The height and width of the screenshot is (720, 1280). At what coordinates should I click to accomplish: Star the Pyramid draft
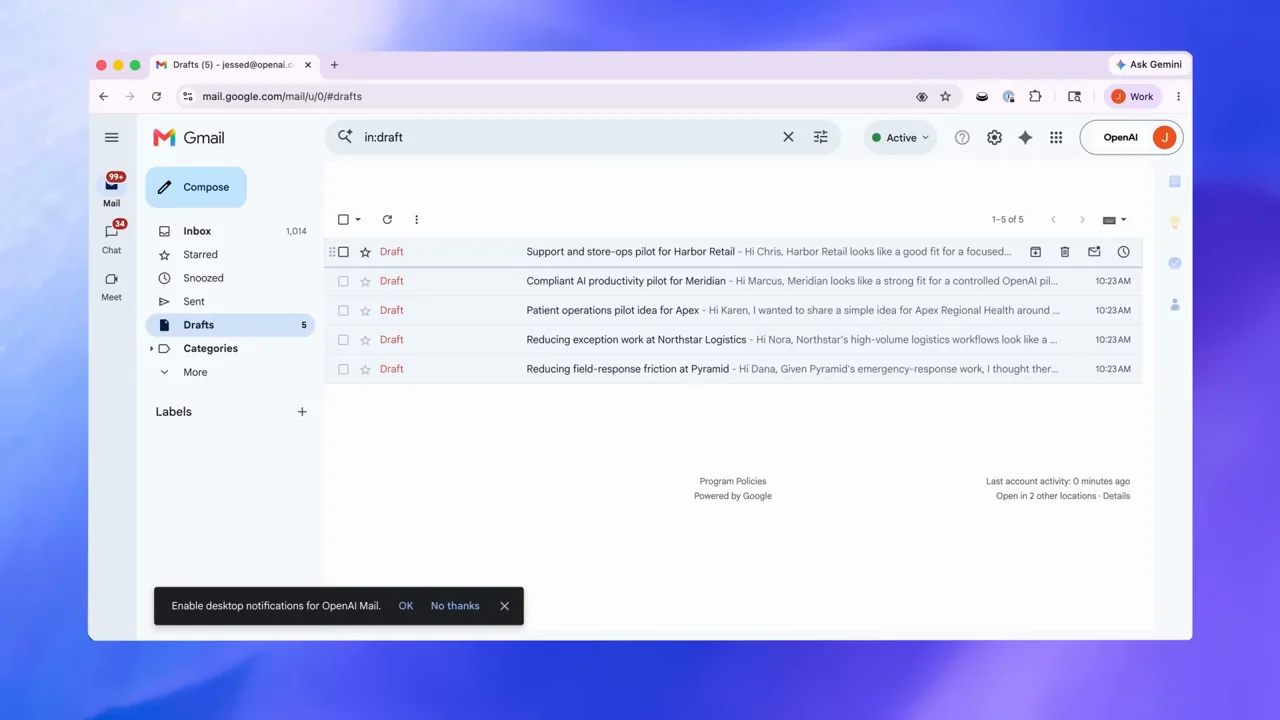coord(365,369)
